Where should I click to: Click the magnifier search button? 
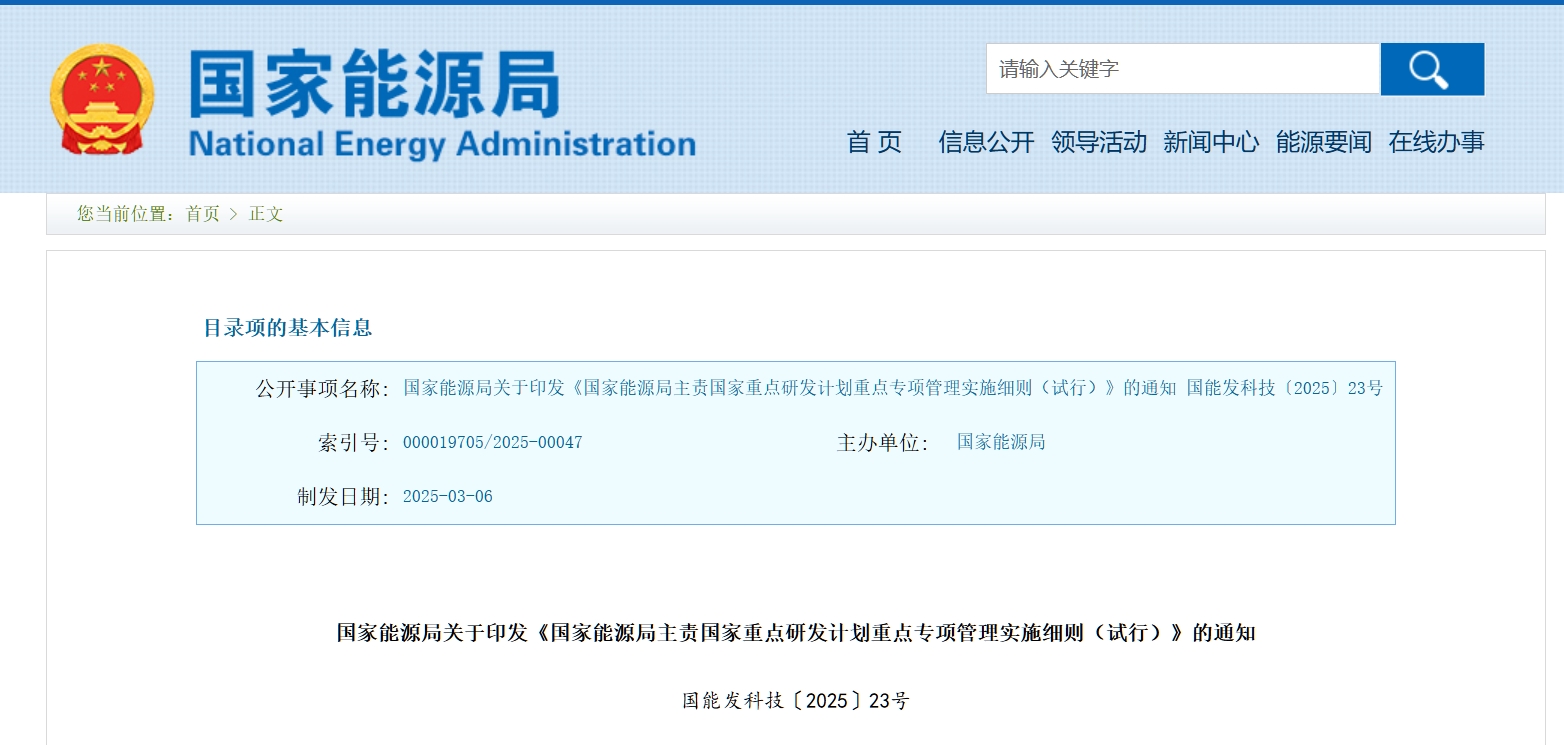click(x=1431, y=69)
